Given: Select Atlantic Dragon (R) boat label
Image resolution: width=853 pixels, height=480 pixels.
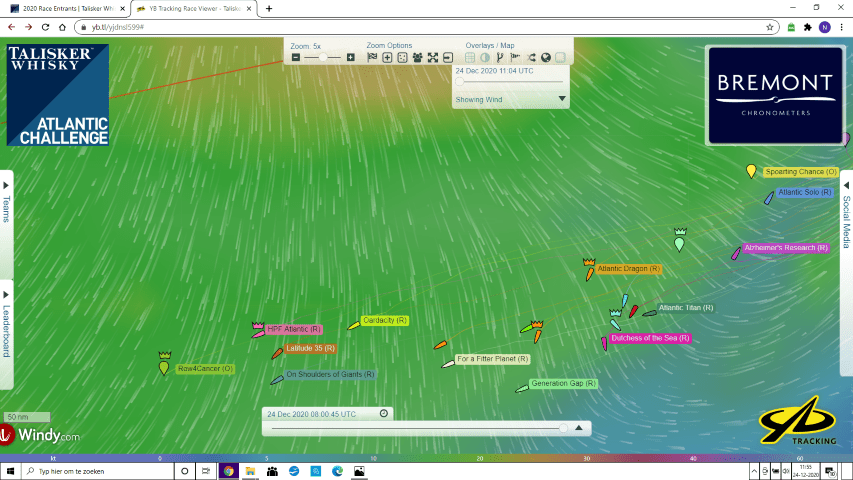Looking at the screenshot, I should (628, 268).
